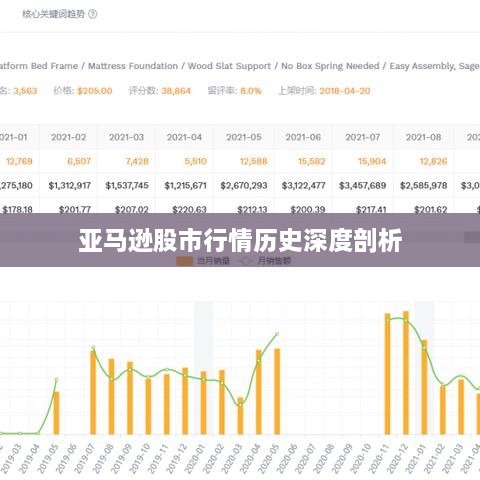Click the 2021-08 column header
480x480 pixels.
coord(423,137)
